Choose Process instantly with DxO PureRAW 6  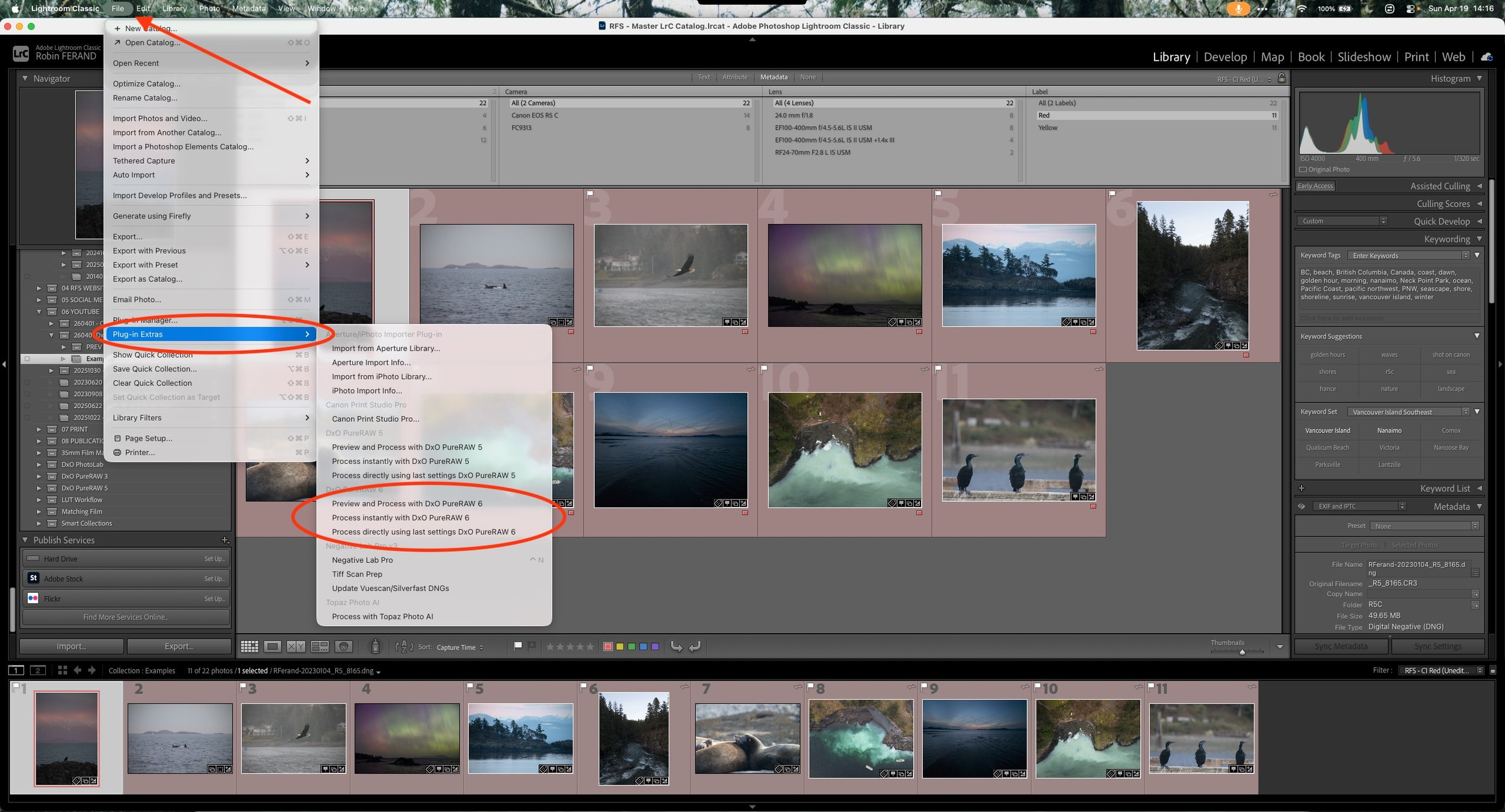(x=400, y=518)
